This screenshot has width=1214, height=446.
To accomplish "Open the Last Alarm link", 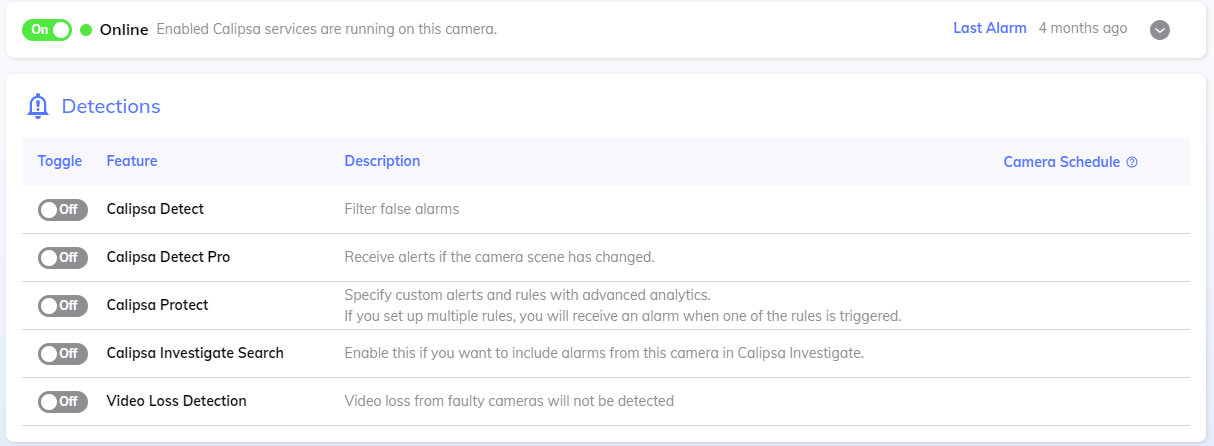I will coord(990,28).
